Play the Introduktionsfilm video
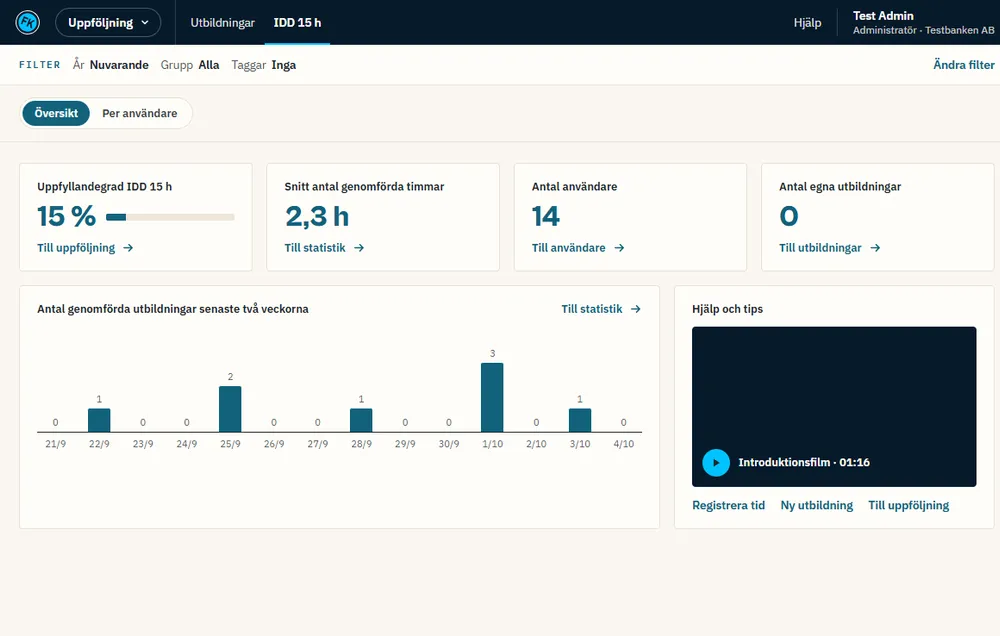 point(716,462)
